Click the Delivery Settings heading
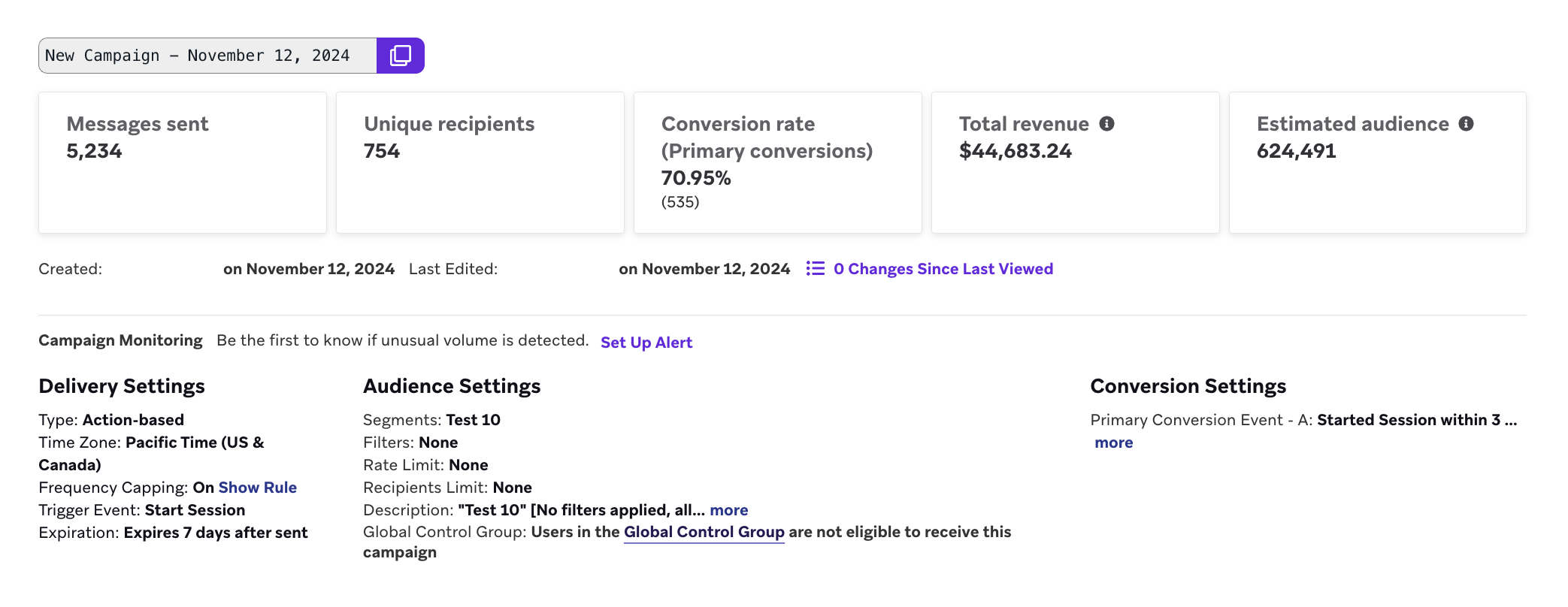Screen dimensions: 1568x607 pos(122,386)
